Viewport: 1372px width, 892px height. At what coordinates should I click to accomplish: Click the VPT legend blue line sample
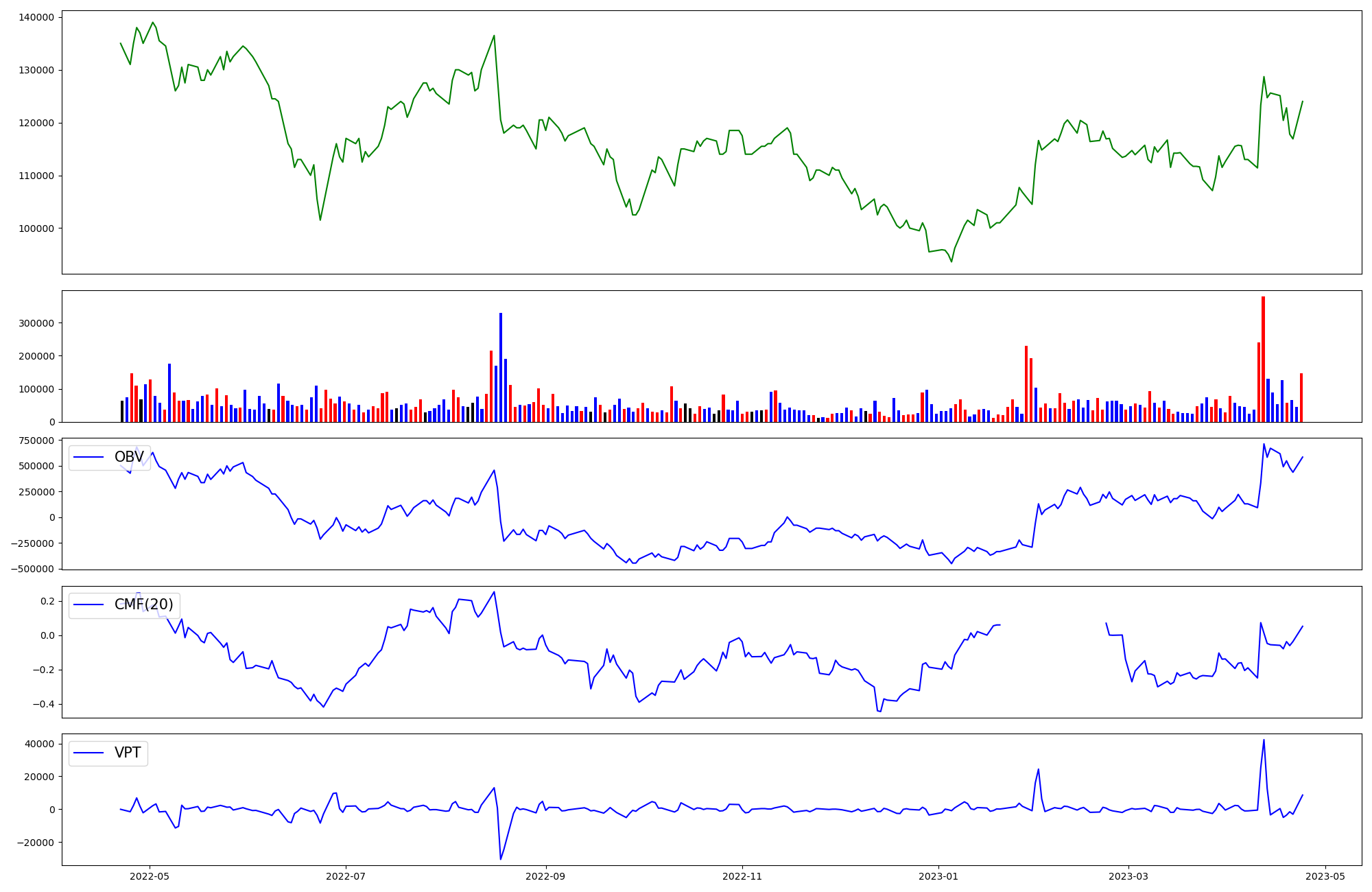tap(88, 753)
